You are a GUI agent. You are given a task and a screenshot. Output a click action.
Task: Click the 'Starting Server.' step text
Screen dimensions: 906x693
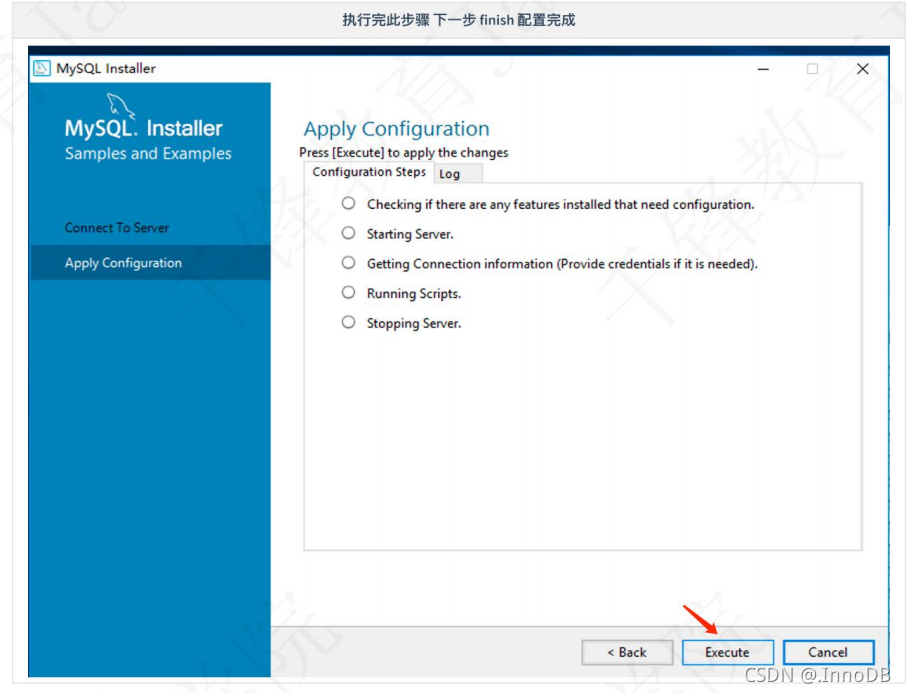click(410, 234)
